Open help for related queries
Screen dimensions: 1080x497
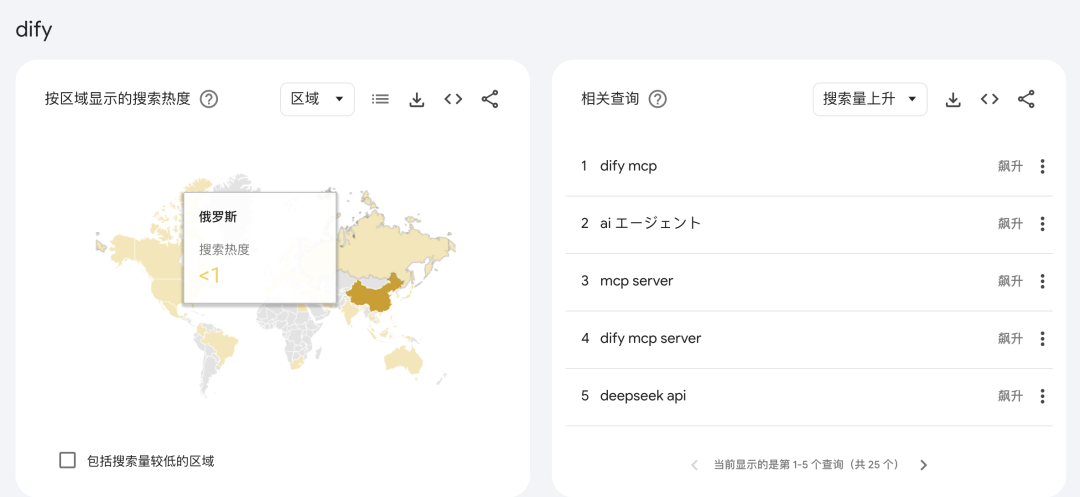pyautogui.click(x=657, y=99)
